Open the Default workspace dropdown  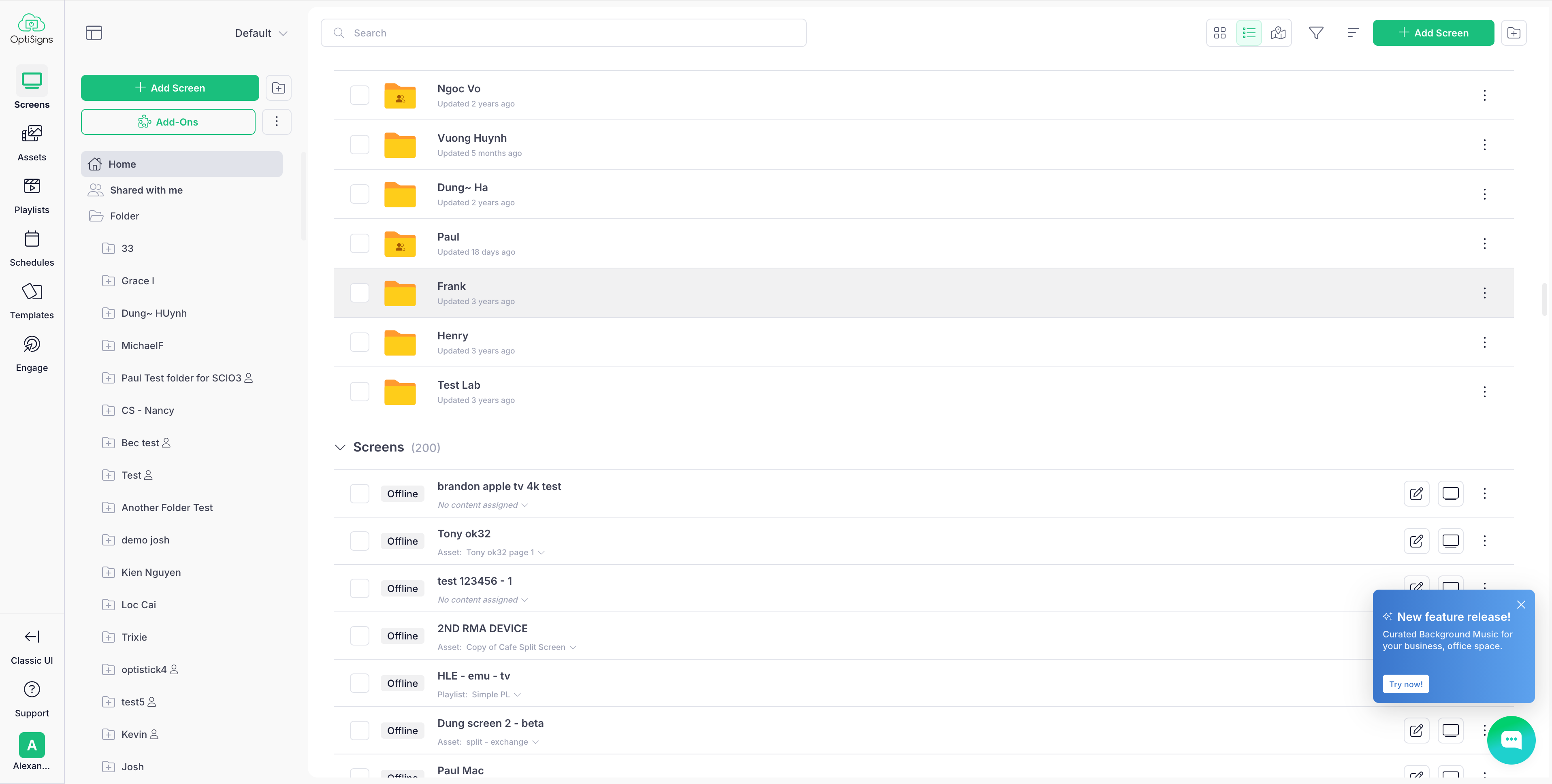(261, 32)
